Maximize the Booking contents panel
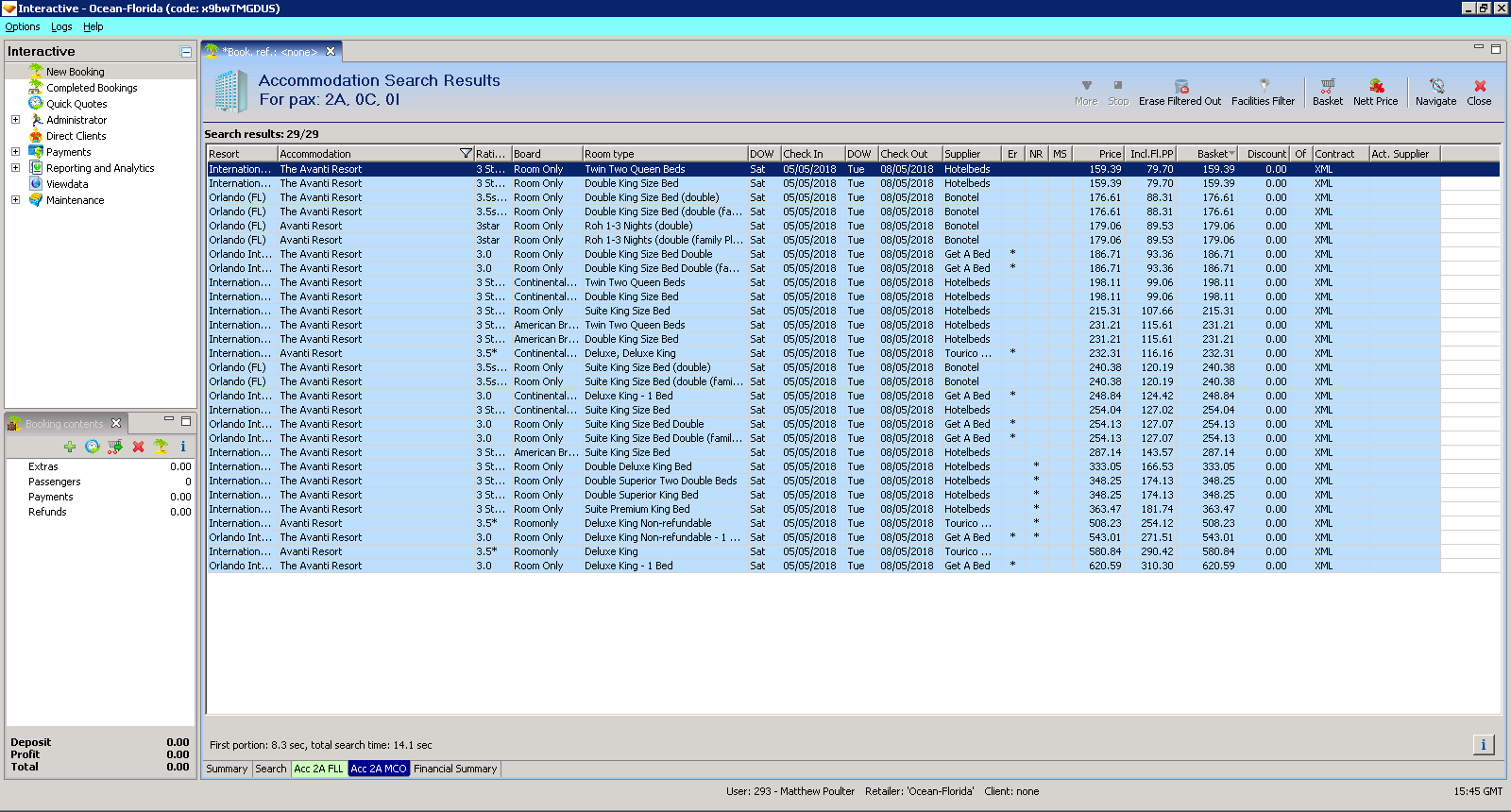 click(x=186, y=421)
